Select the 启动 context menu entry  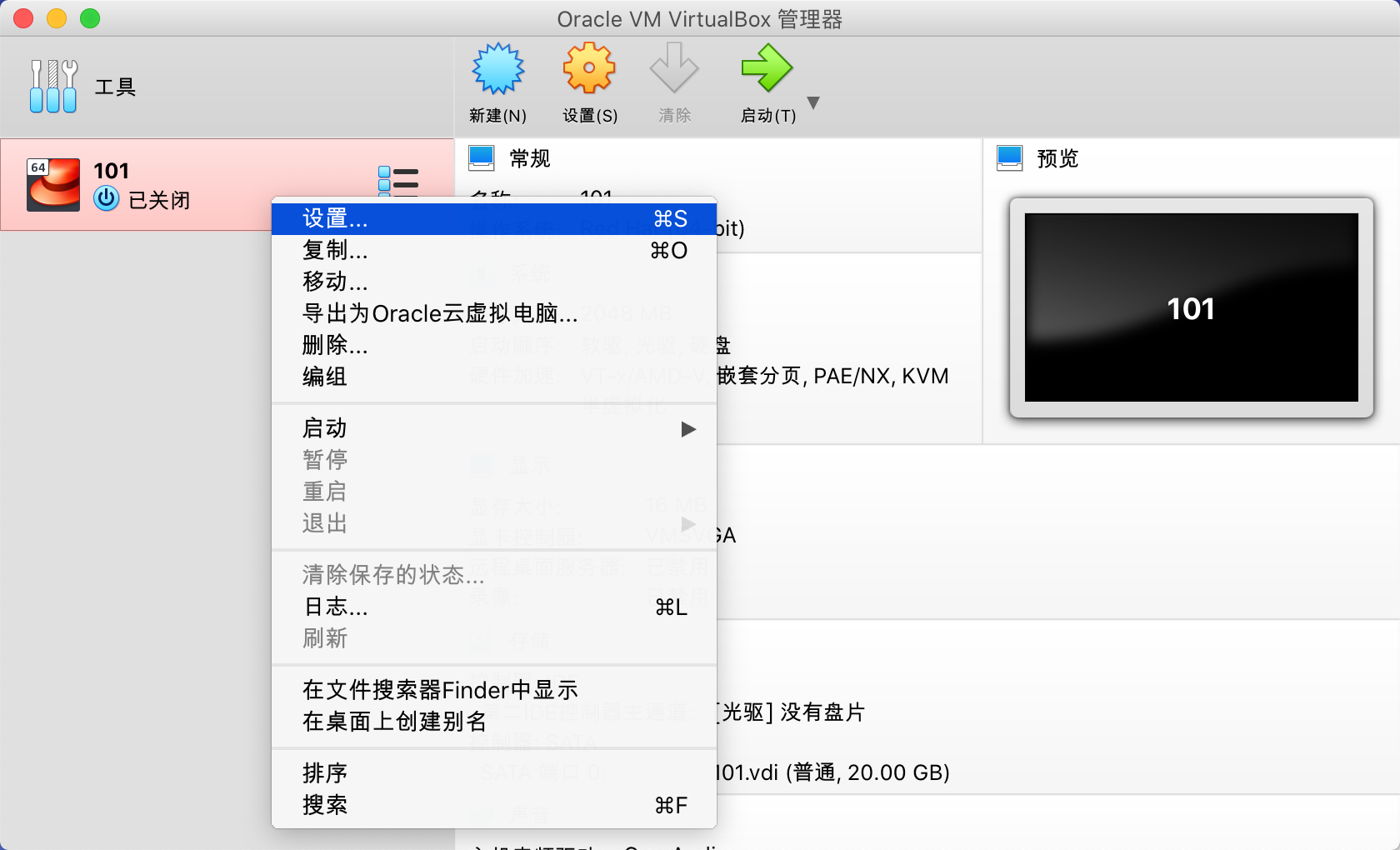494,429
